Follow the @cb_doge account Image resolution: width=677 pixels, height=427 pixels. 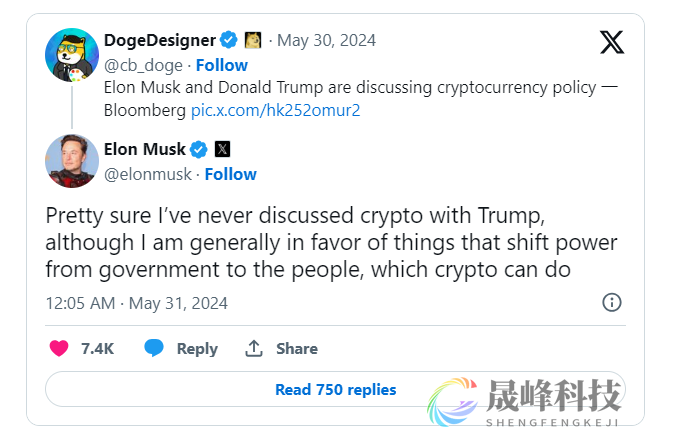coord(221,65)
